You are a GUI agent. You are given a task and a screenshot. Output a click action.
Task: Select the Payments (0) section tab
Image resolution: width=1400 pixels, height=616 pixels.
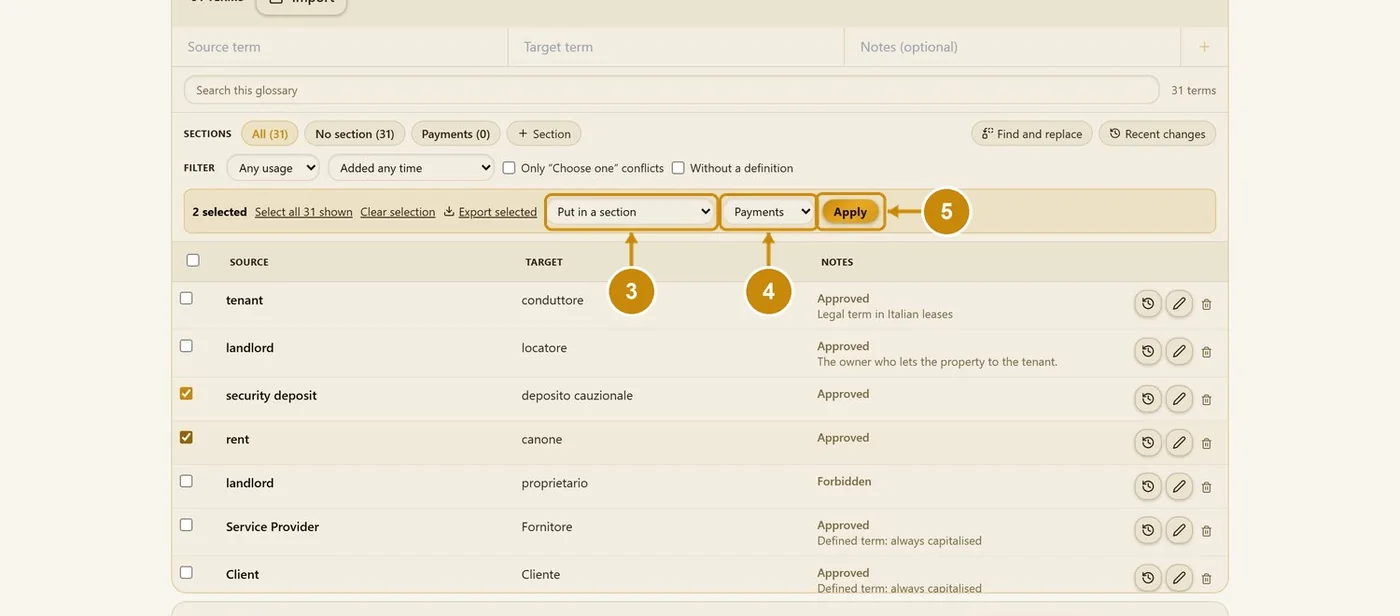(456, 134)
